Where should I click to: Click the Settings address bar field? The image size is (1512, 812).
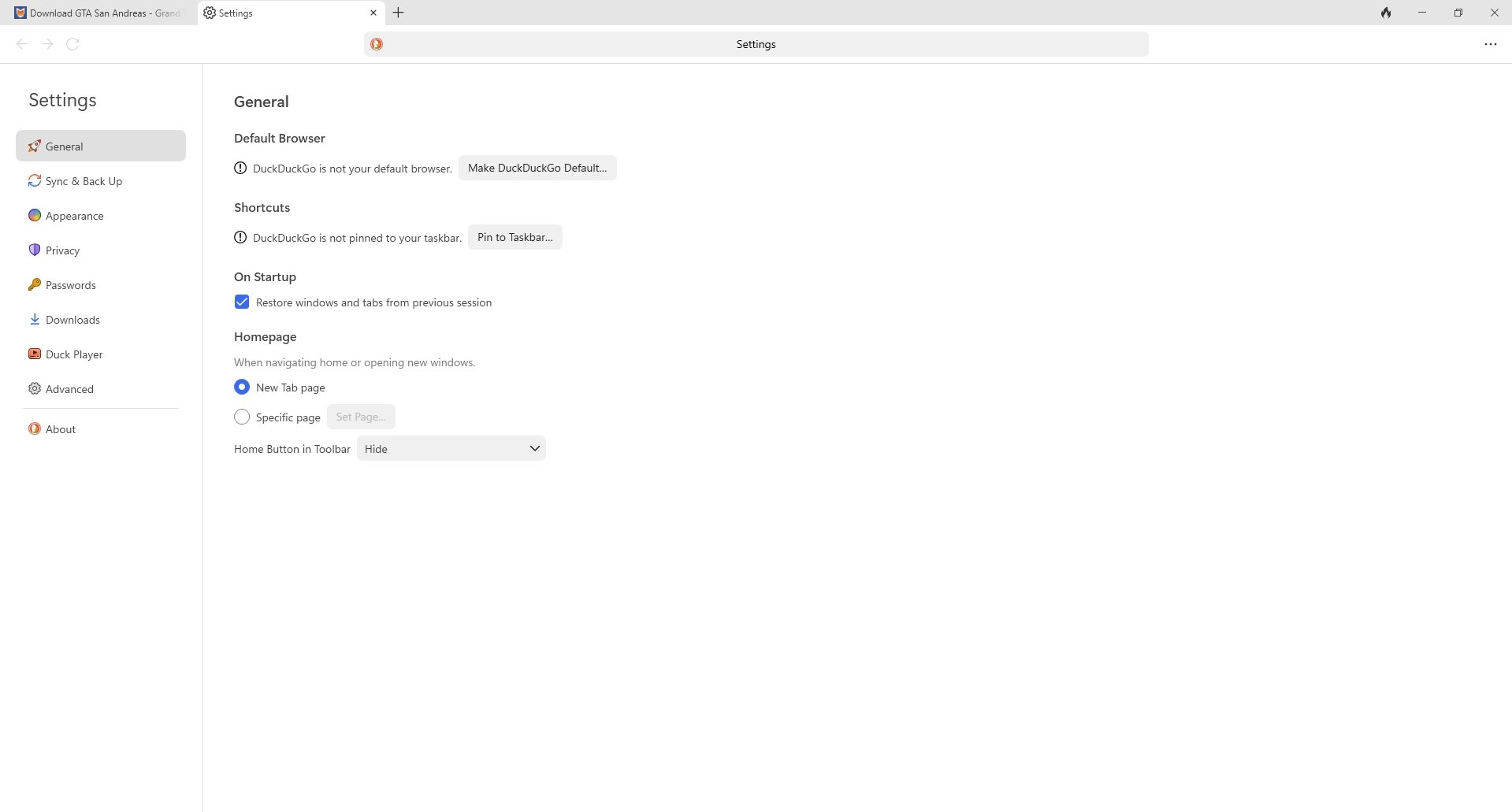coord(756,44)
